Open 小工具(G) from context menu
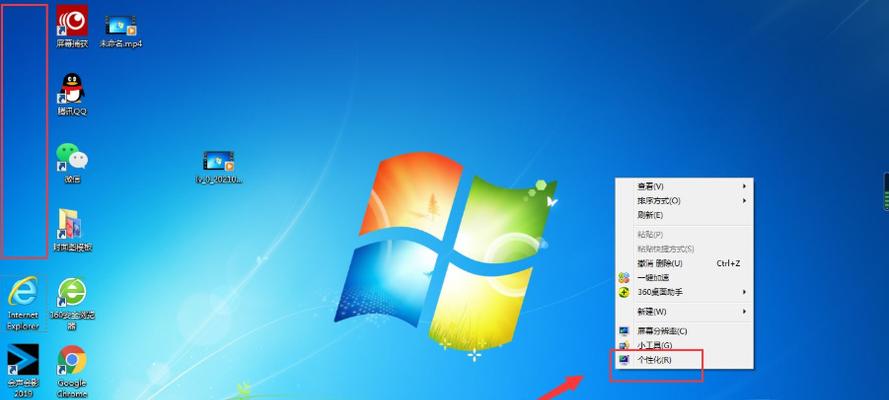Viewport: 889px width, 400px height. [684, 345]
